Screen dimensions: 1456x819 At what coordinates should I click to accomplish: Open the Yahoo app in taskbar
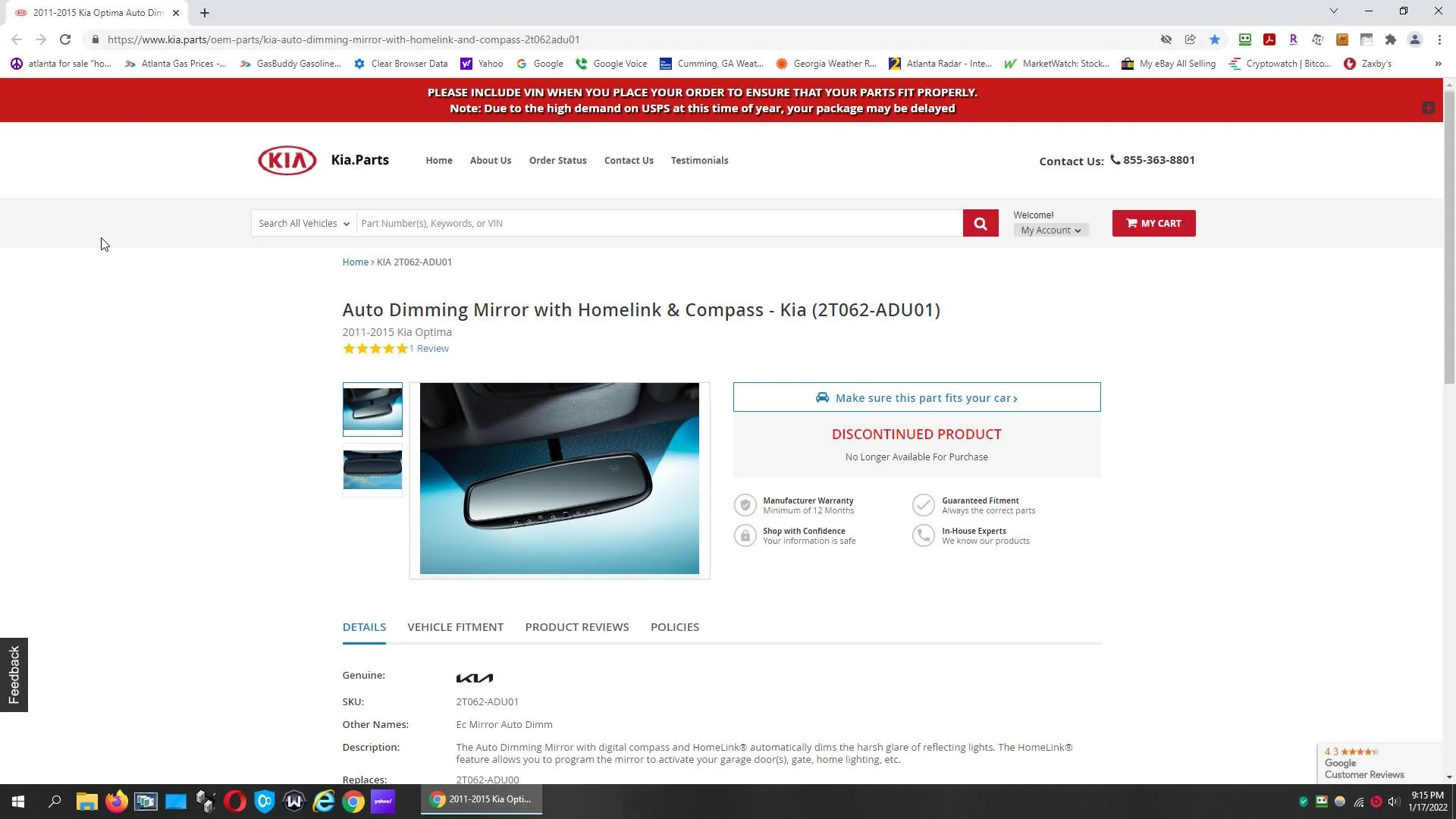coord(383,802)
